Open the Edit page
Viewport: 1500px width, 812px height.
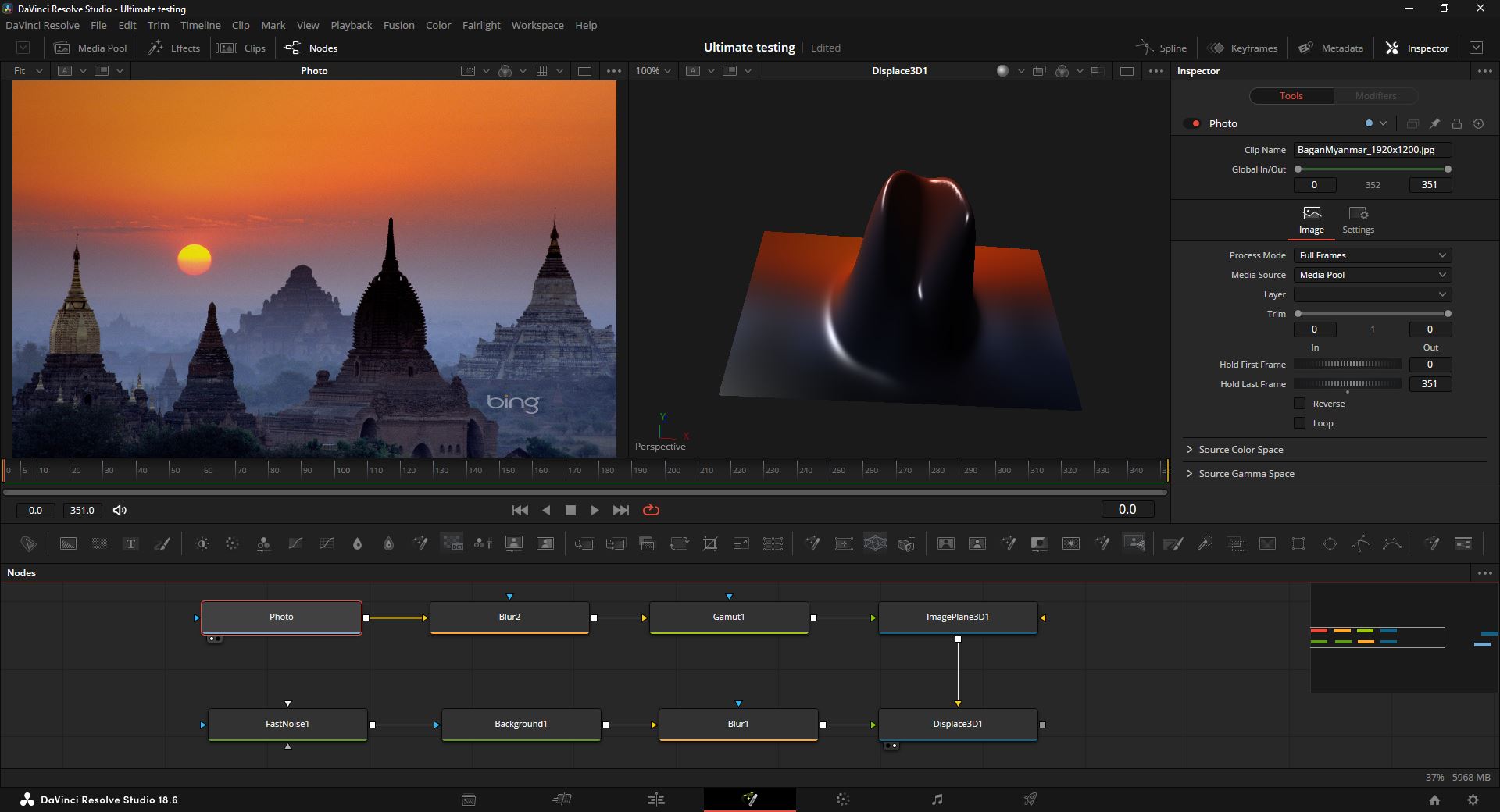point(656,800)
